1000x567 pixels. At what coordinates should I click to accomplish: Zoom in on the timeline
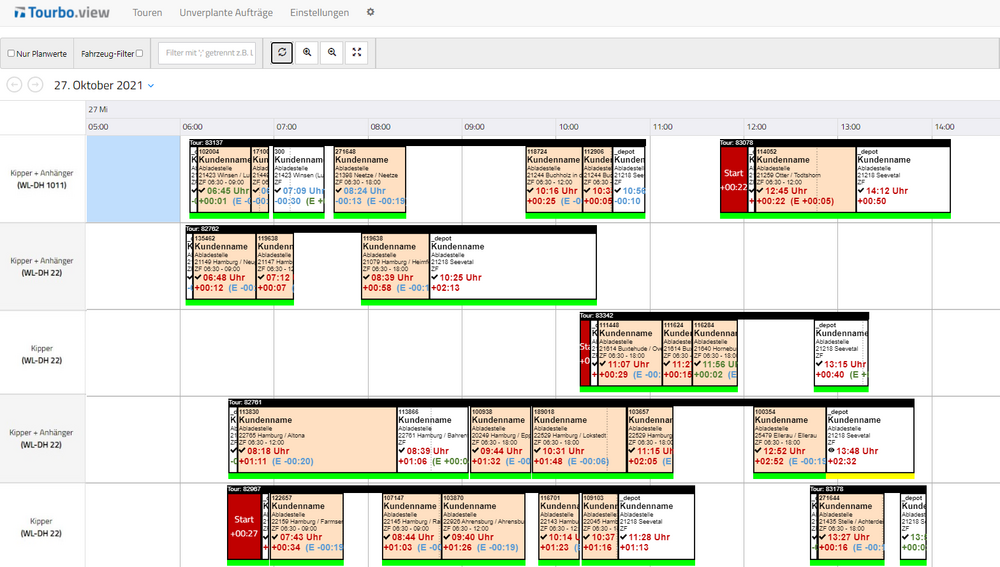pyautogui.click(x=307, y=52)
